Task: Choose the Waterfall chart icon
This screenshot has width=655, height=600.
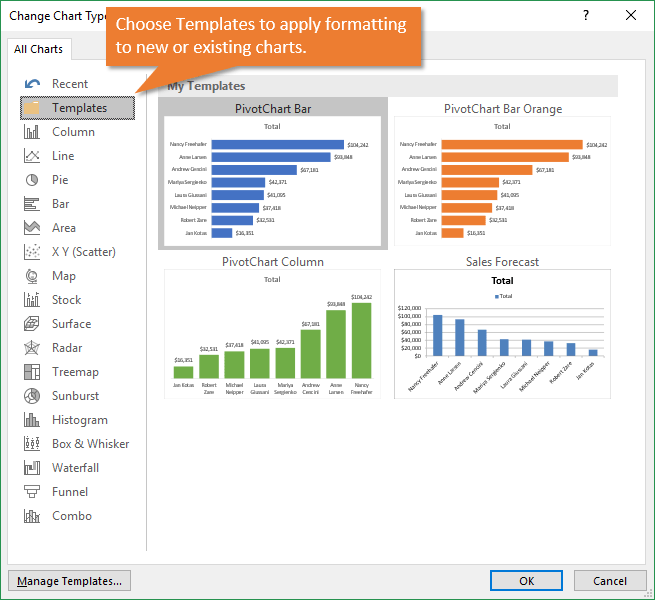Action: coord(32,468)
